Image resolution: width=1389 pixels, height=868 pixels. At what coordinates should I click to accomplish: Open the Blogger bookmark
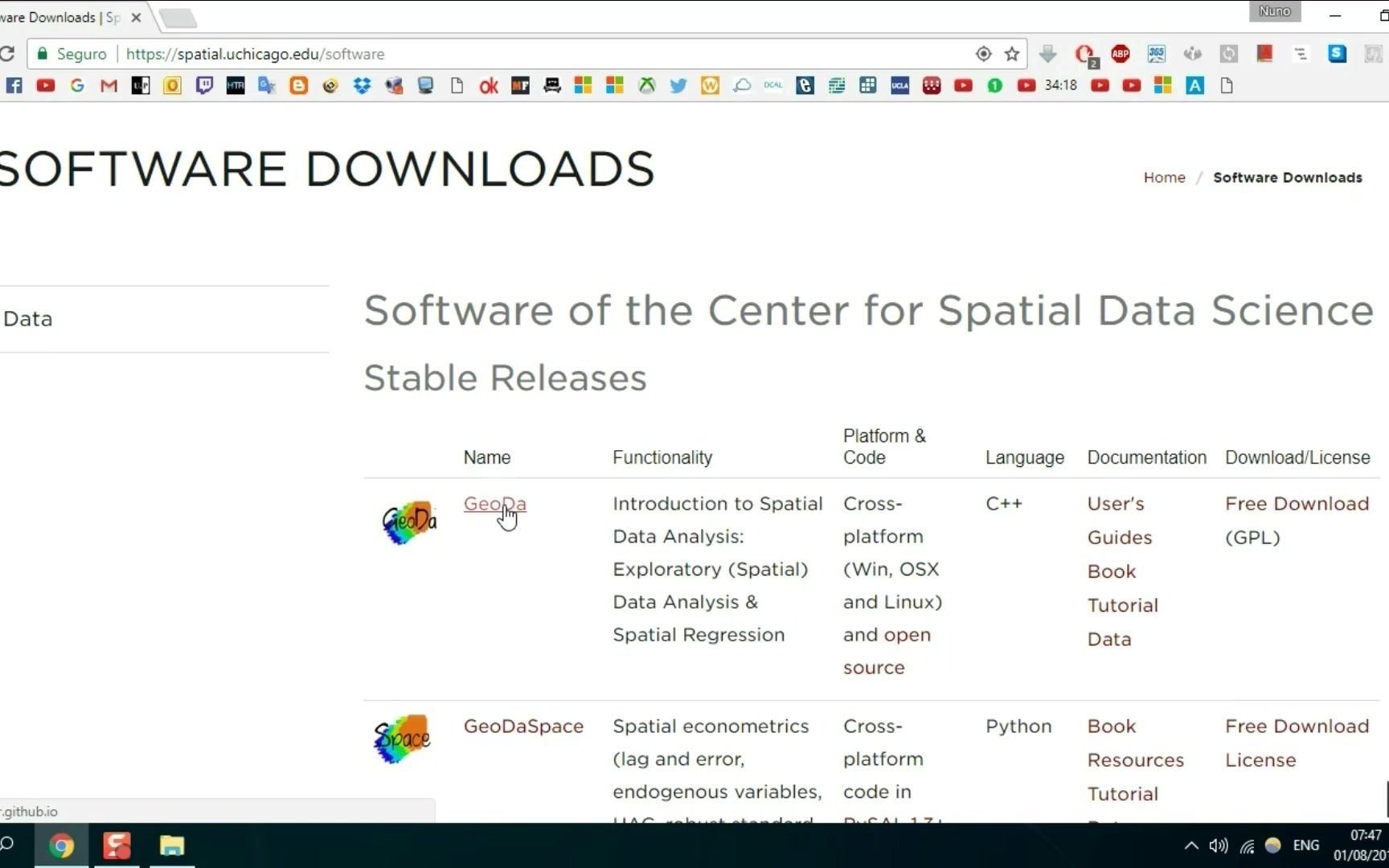click(299, 85)
